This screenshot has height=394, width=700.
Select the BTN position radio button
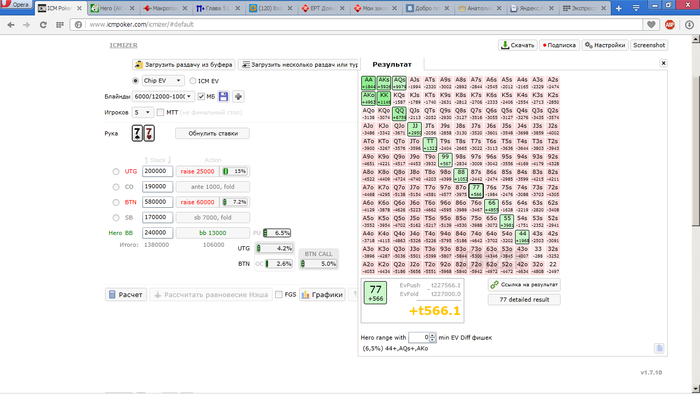click(116, 202)
